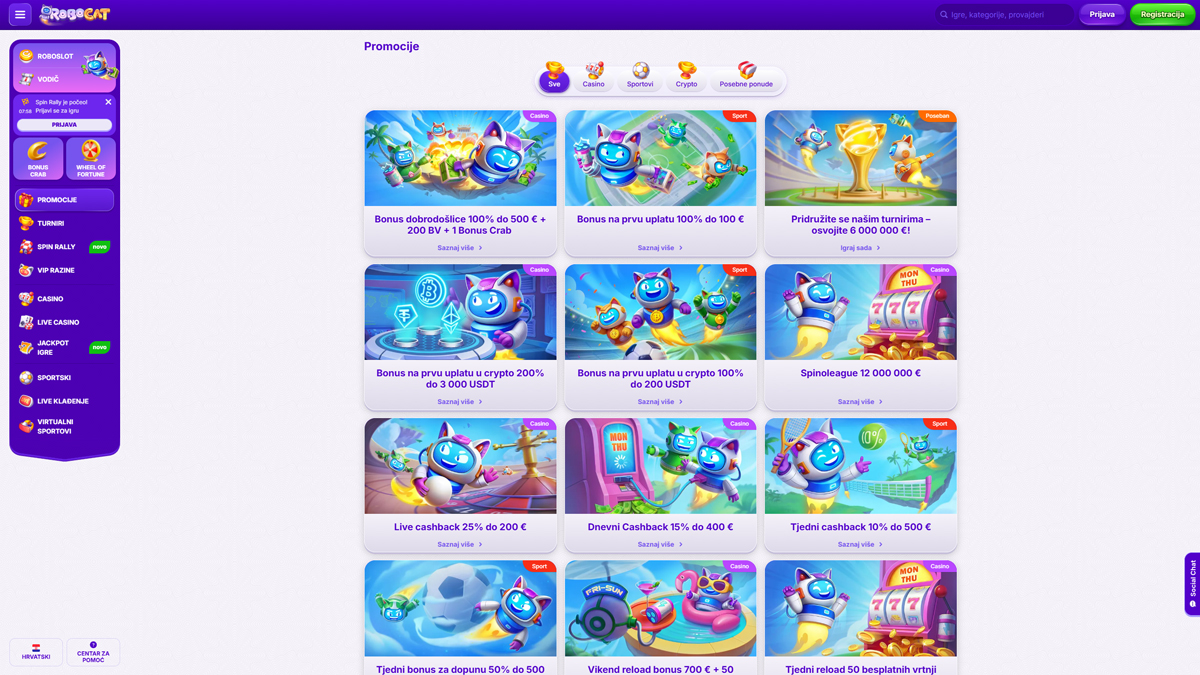Screen dimensions: 1200x675
Task: Open the Bonus Crab tile
Action: [38, 159]
